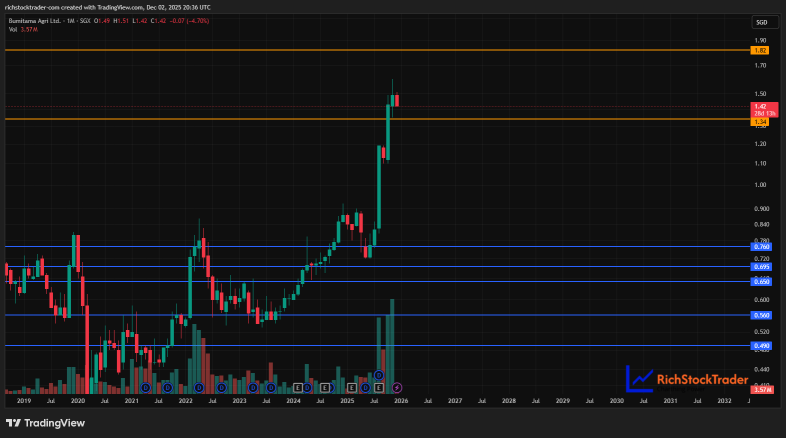Click the 0.520 price scale value
This screenshot has height=438, width=786.
761,332
